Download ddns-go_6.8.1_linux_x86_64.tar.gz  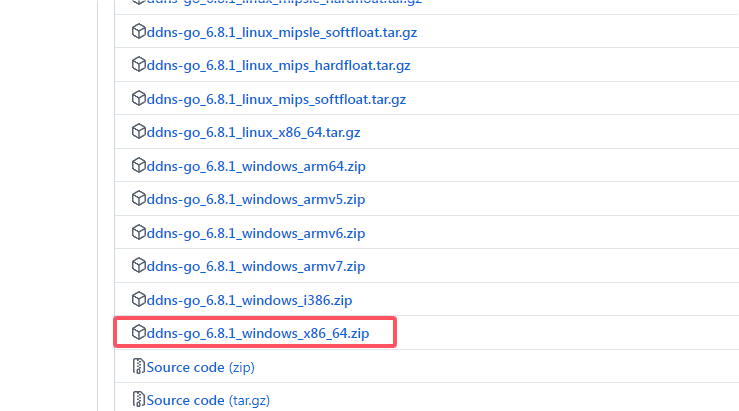pos(254,132)
